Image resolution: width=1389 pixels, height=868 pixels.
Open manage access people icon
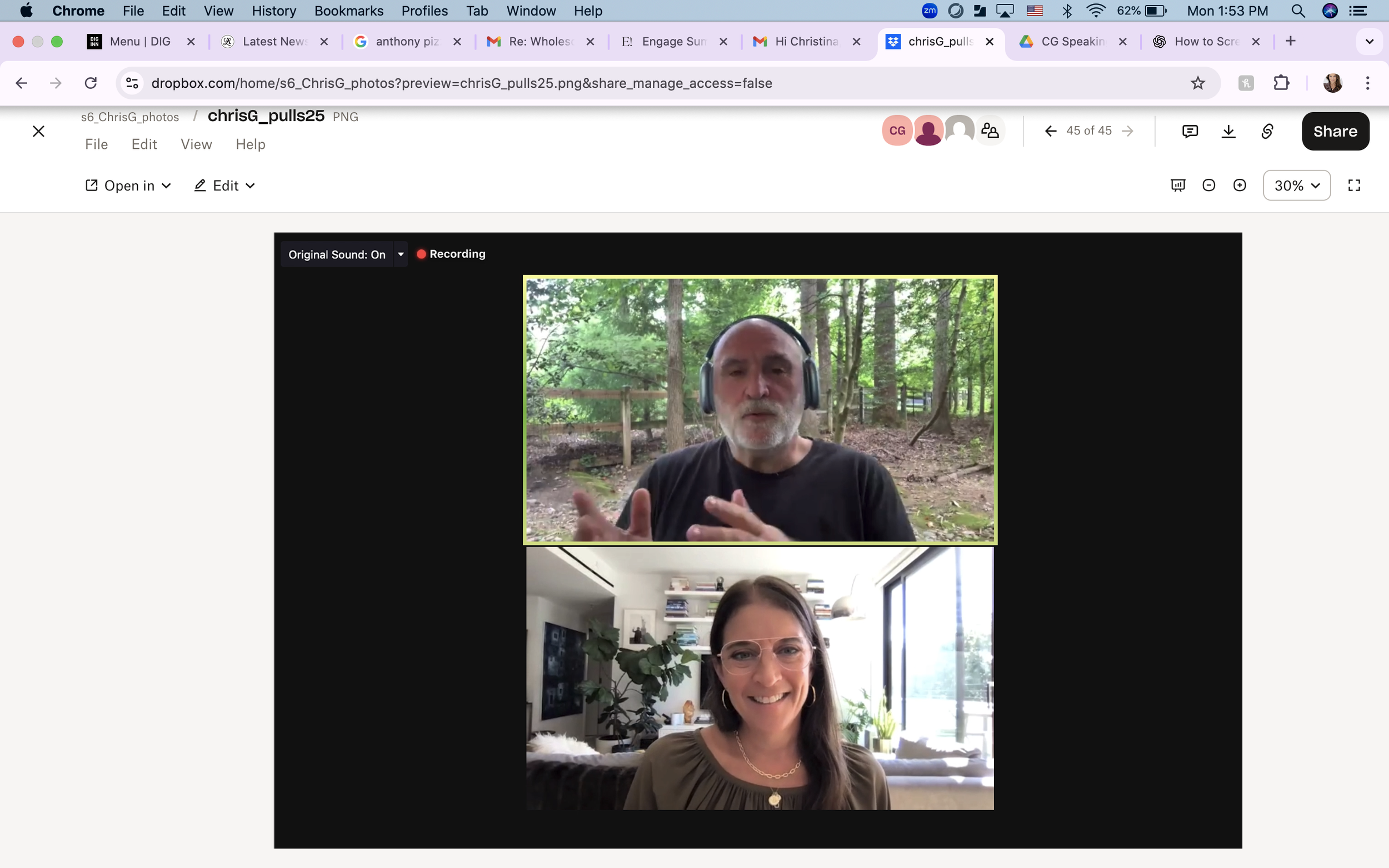pos(990,131)
